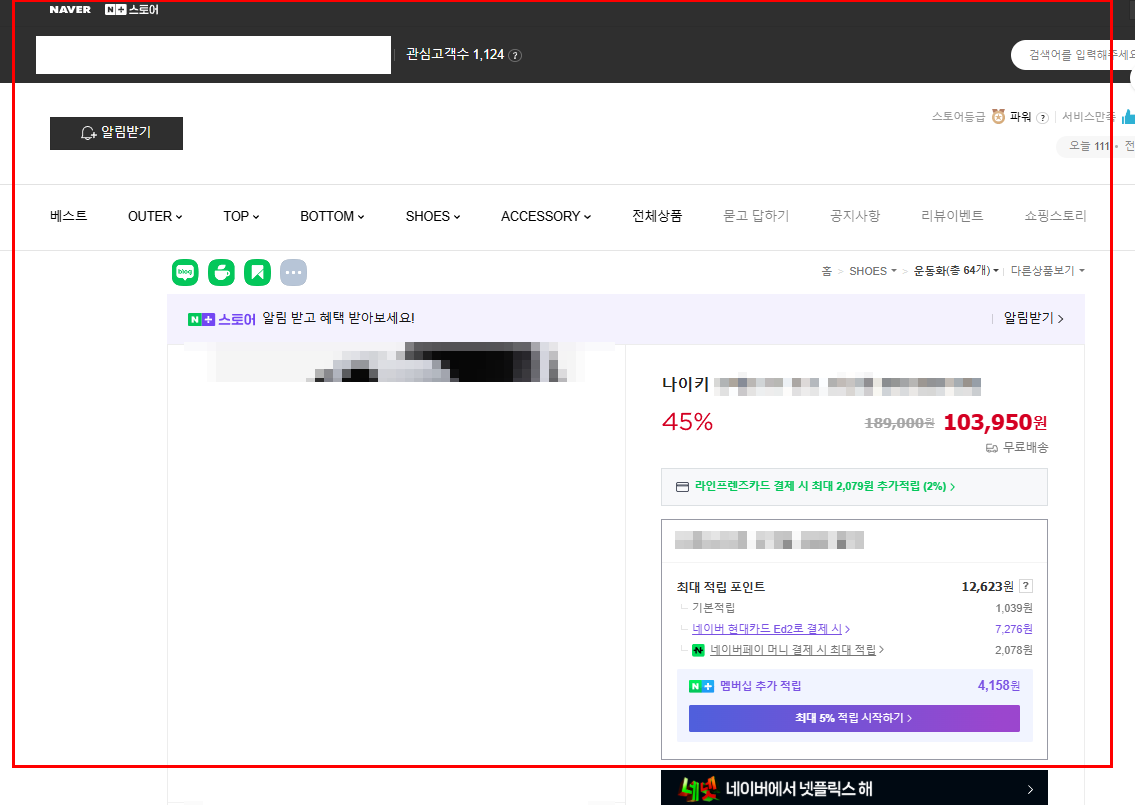Screen dimensions: 1135x805
Task: Open the 쇼핑스토리 page
Action: 1055,216
